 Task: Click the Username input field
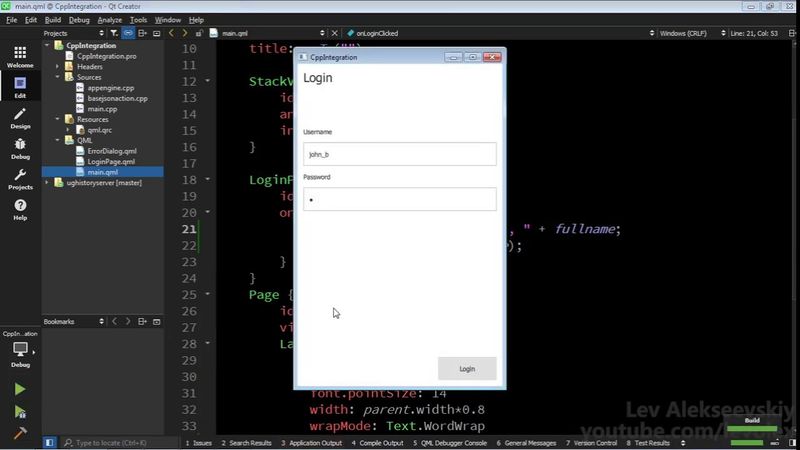point(399,154)
